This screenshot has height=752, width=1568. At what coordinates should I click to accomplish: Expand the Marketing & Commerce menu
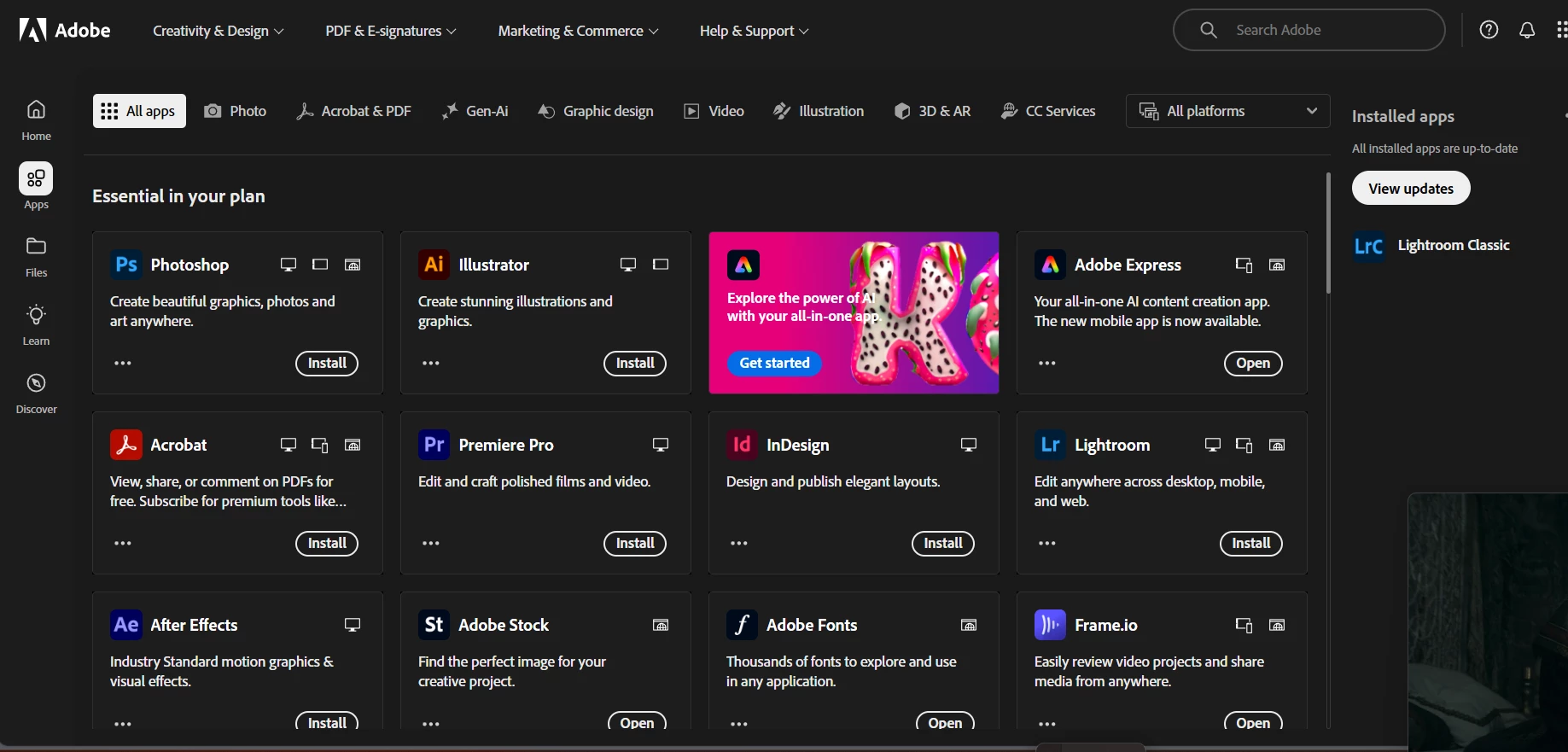coord(579,31)
